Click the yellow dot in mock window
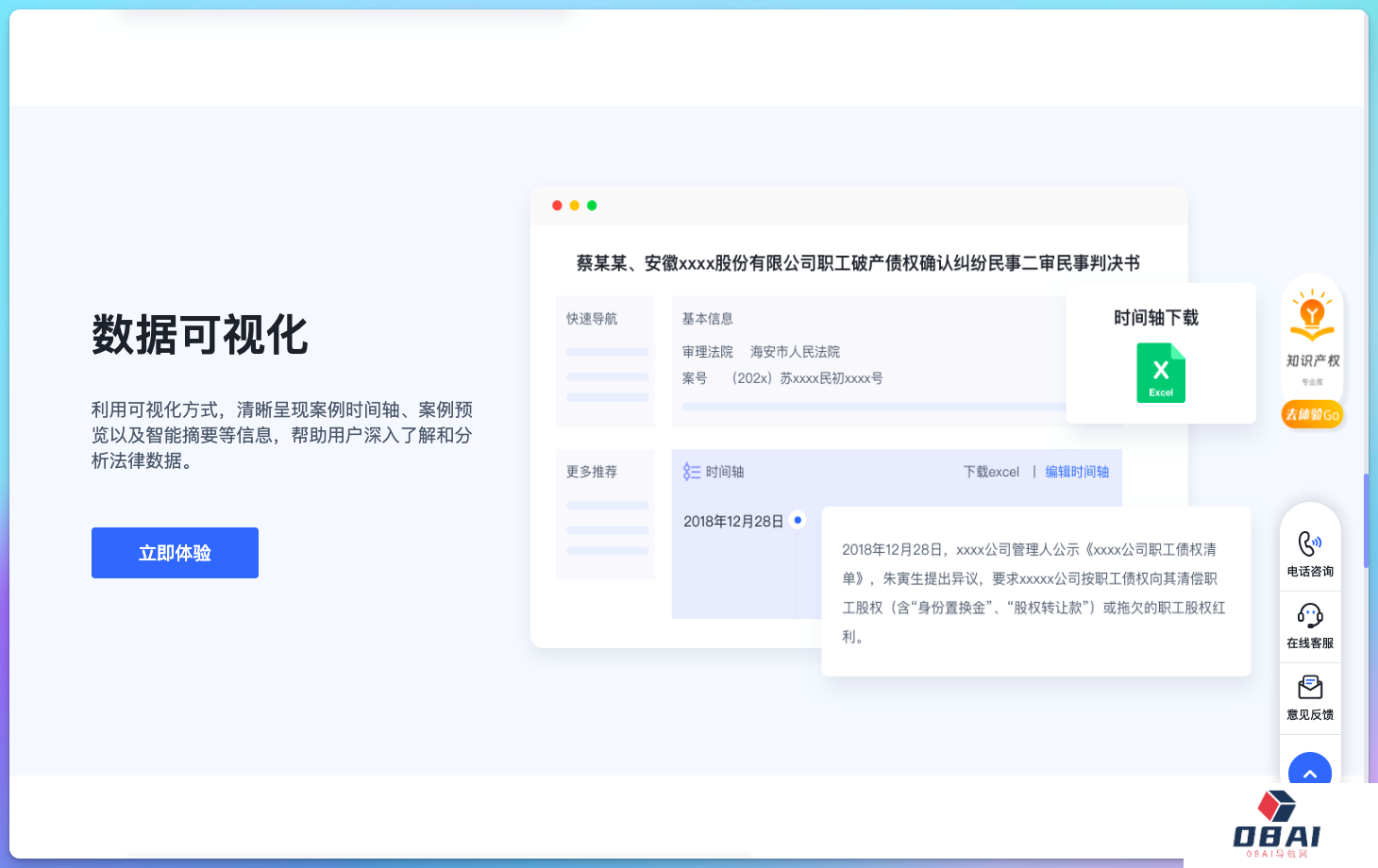Viewport: 1378px width, 868px height. point(575,206)
